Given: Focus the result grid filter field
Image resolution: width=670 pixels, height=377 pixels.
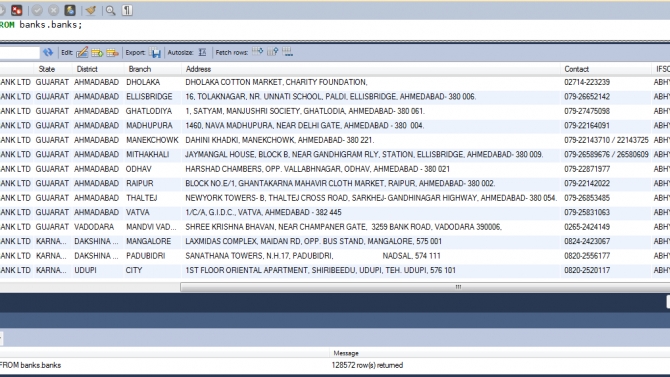Looking at the screenshot, I should [x=20, y=52].
